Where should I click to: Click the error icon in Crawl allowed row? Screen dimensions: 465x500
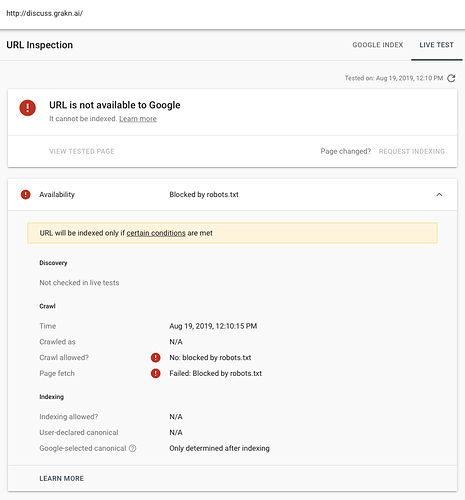[155, 358]
